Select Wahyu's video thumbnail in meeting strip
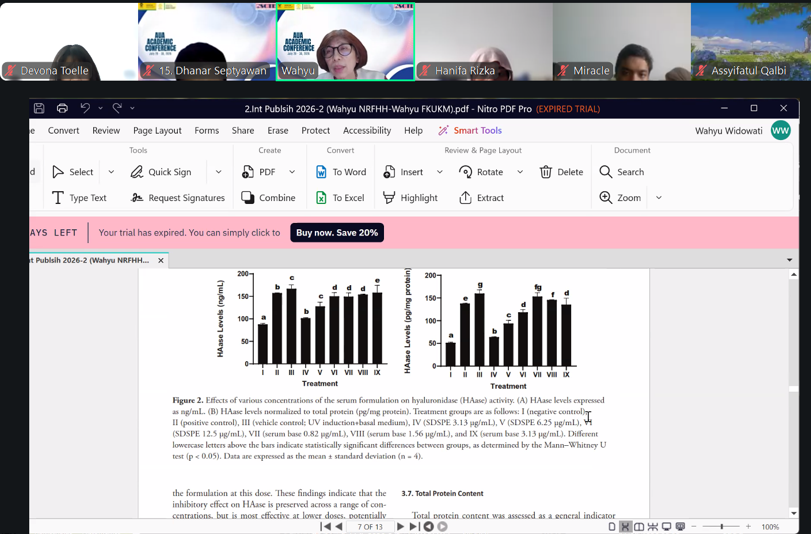811x534 pixels. pos(346,42)
